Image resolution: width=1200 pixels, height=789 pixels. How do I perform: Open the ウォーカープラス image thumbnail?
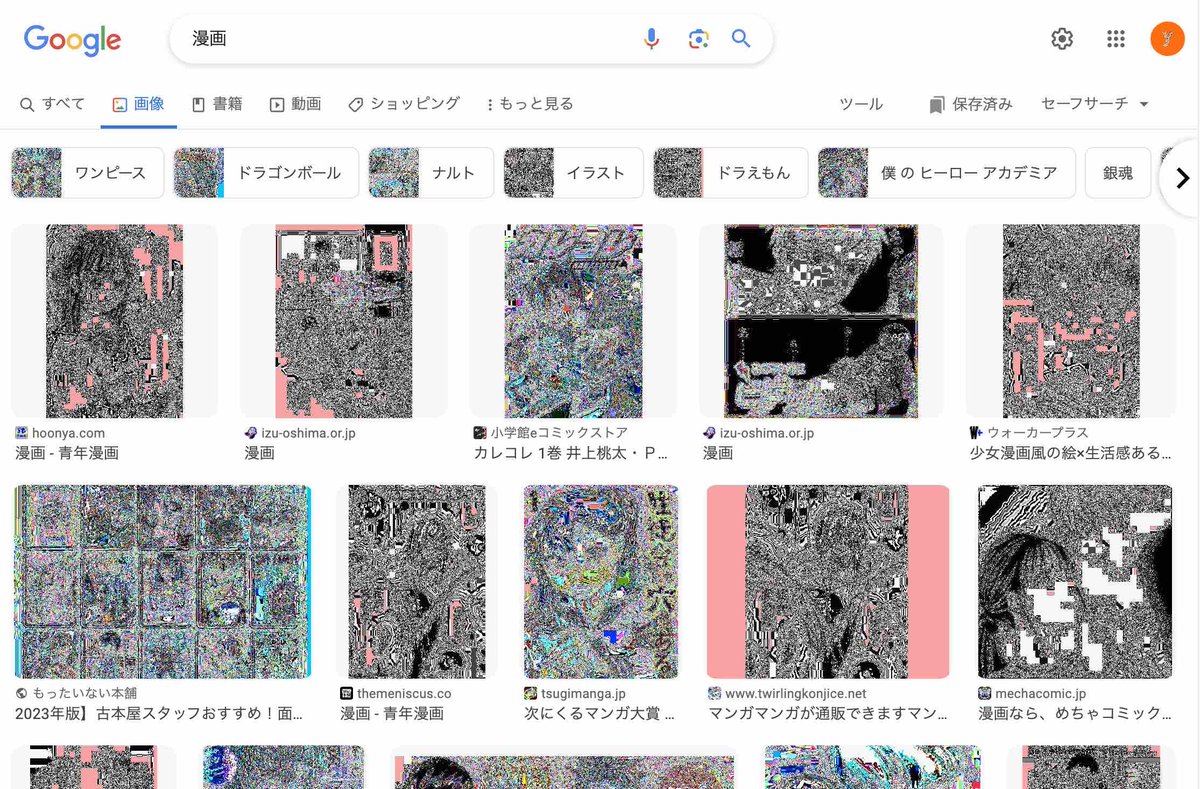(x=1071, y=321)
